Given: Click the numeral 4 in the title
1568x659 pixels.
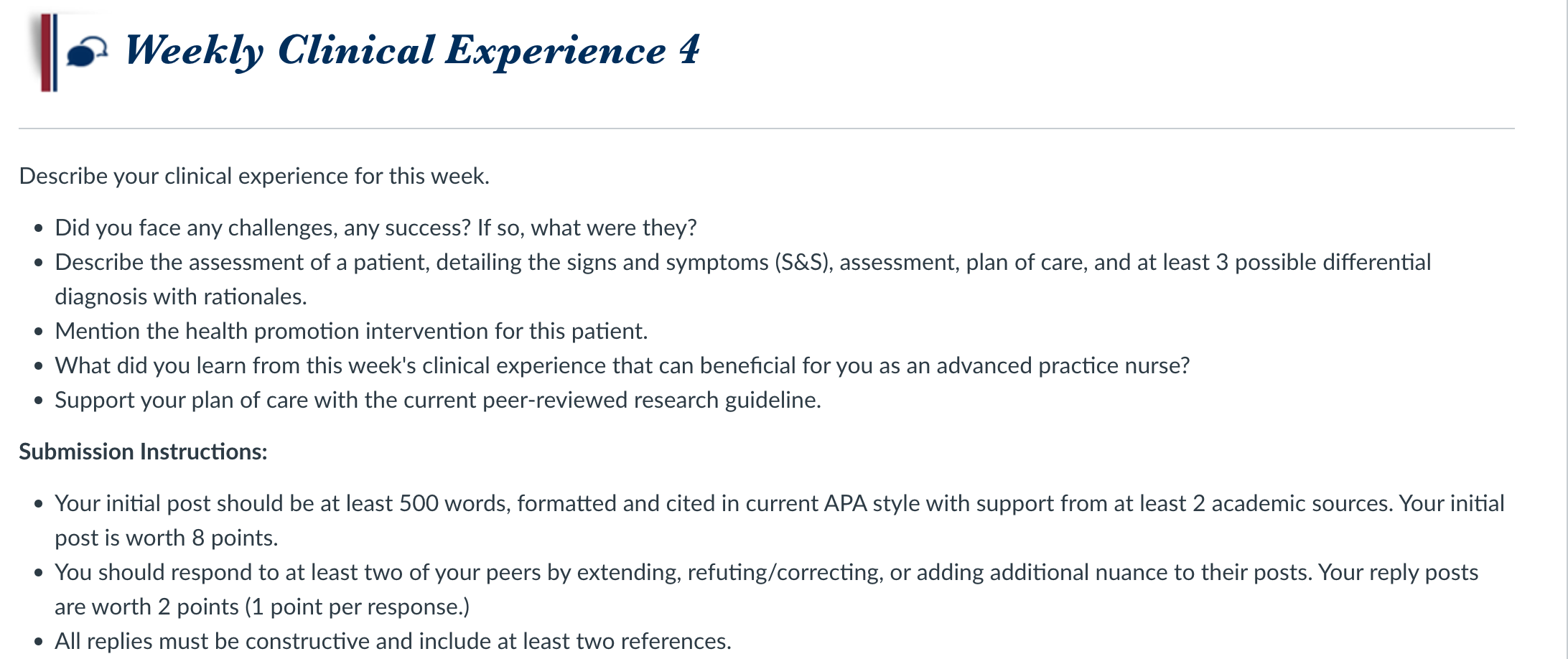Looking at the screenshot, I should click(689, 49).
